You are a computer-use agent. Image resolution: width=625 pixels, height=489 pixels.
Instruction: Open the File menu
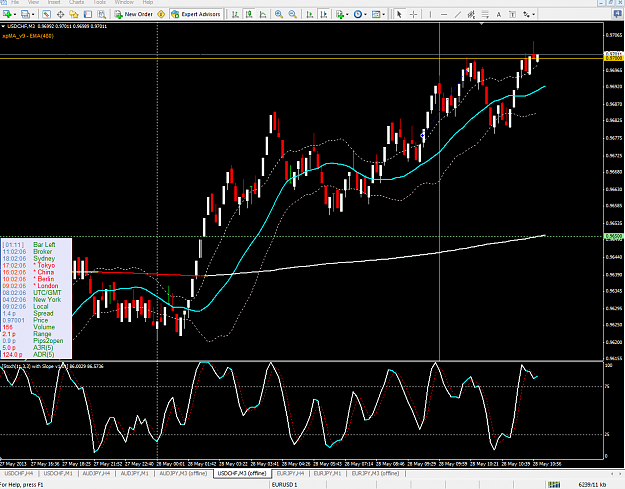coord(15,2)
